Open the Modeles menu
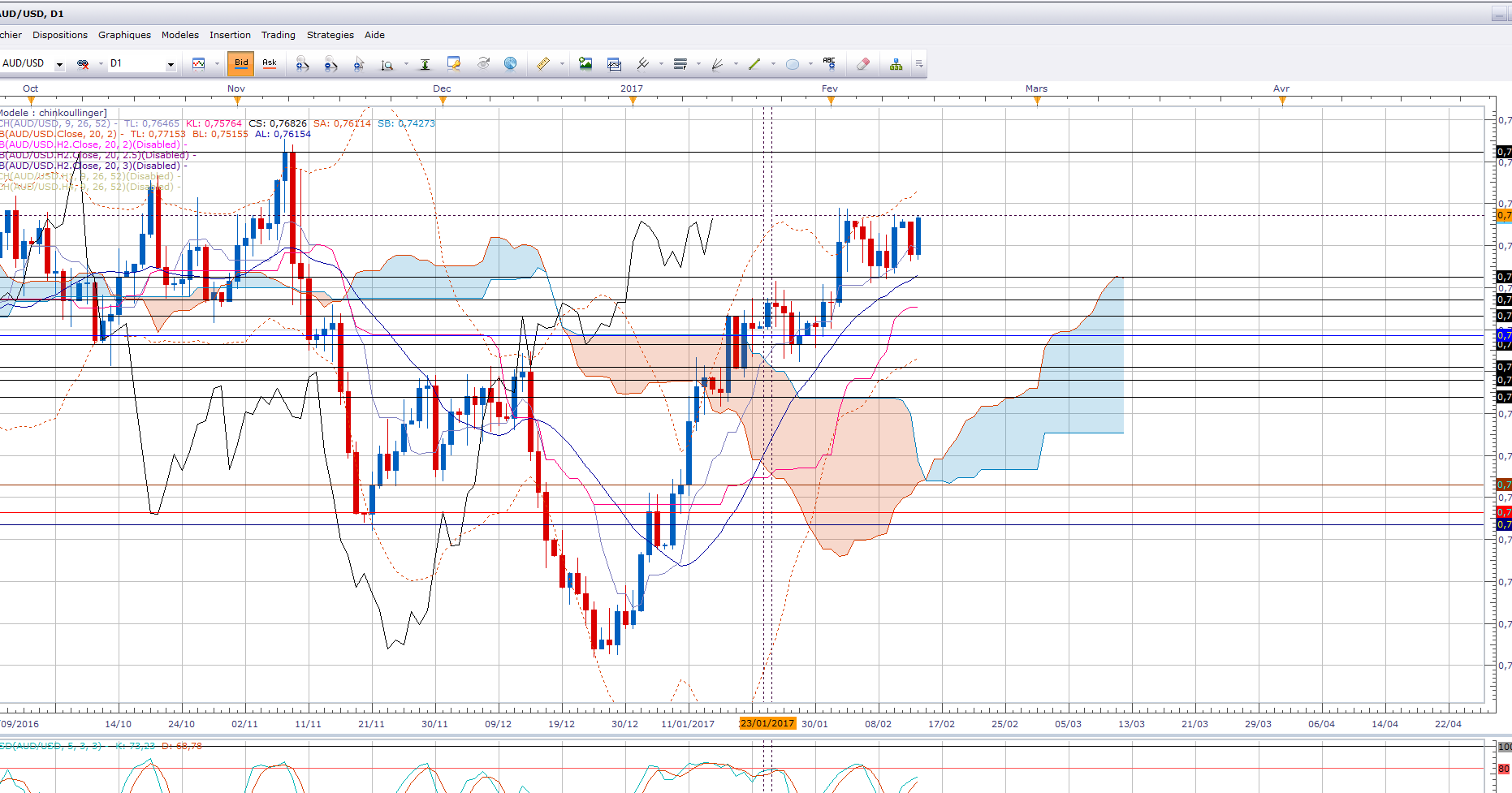The image size is (1512, 793). click(180, 35)
